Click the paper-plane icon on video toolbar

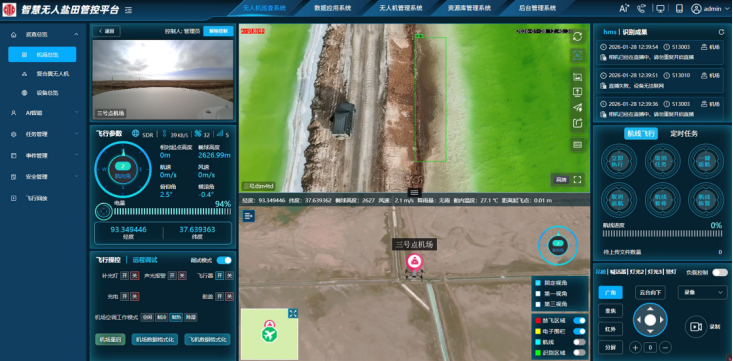577,108
